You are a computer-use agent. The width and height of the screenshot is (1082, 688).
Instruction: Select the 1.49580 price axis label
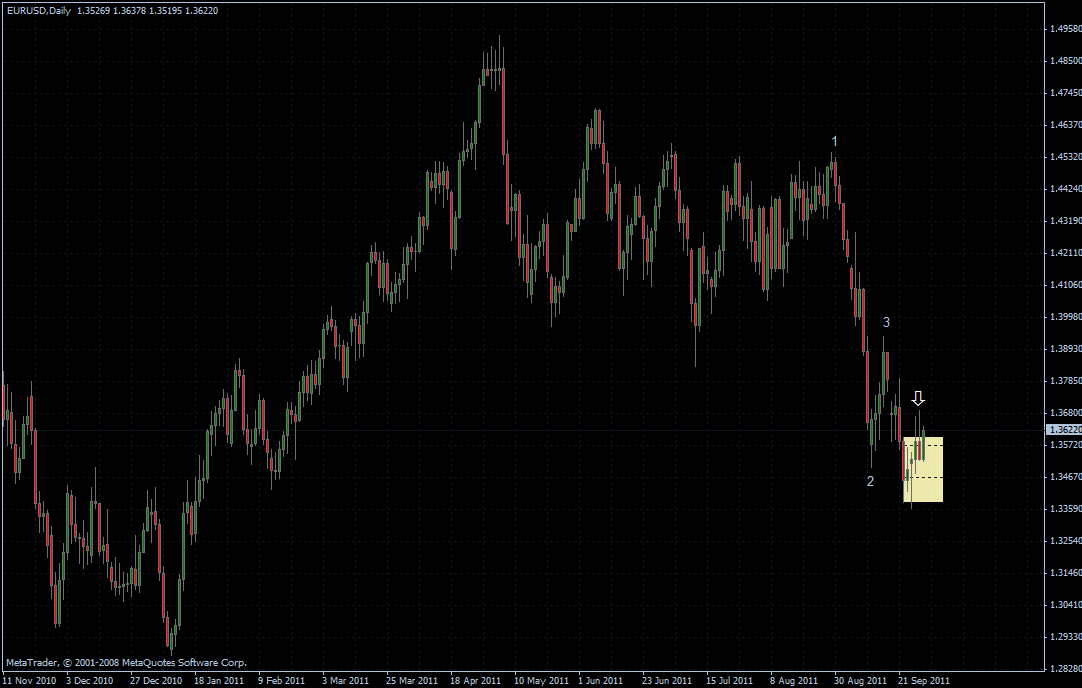(1065, 29)
